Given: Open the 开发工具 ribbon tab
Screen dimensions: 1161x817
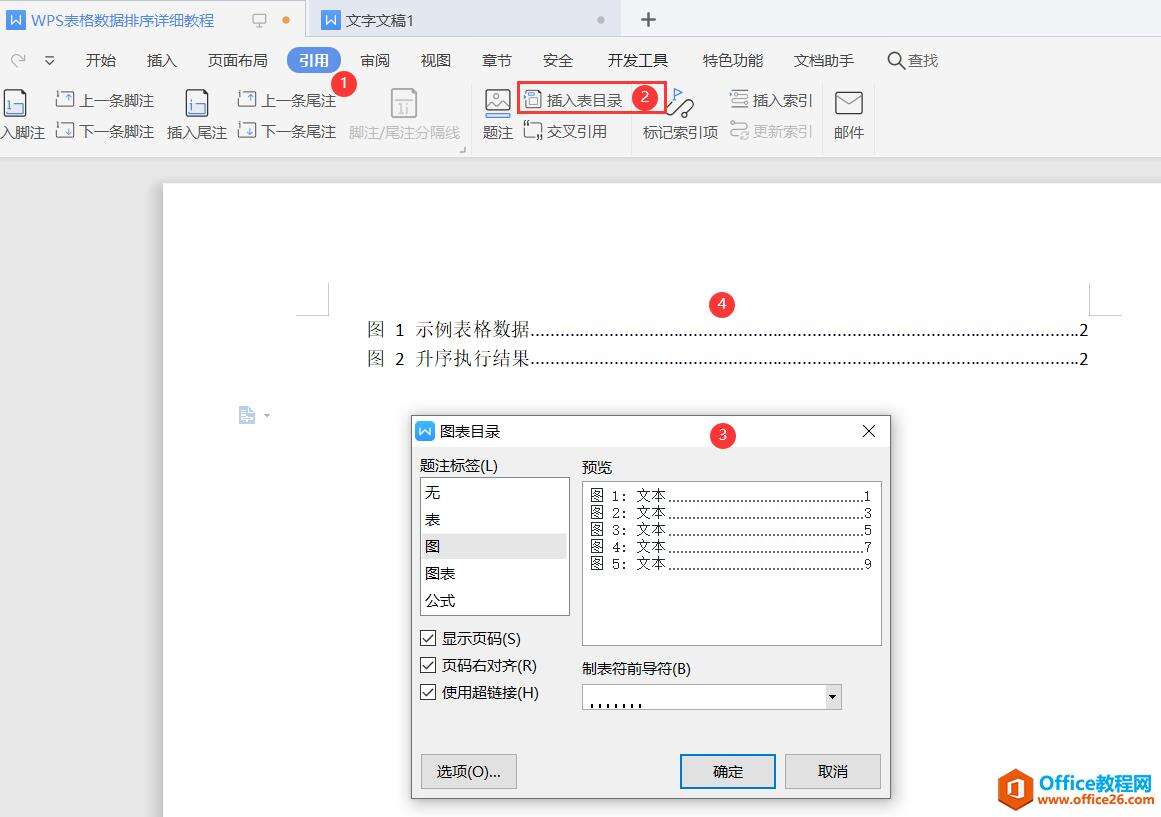Looking at the screenshot, I should pos(638,60).
